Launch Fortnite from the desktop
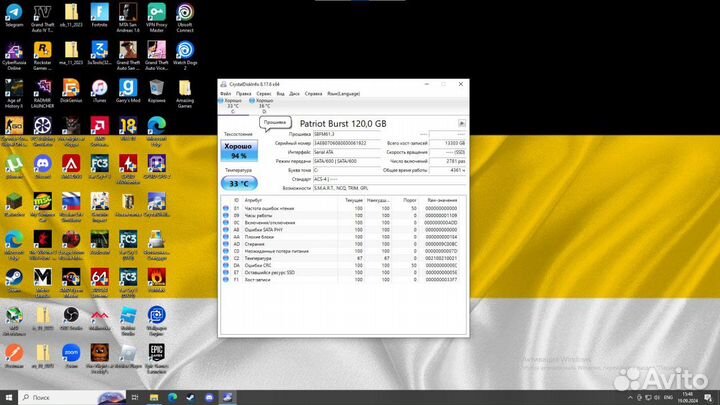720x405 pixels. pos(99,14)
